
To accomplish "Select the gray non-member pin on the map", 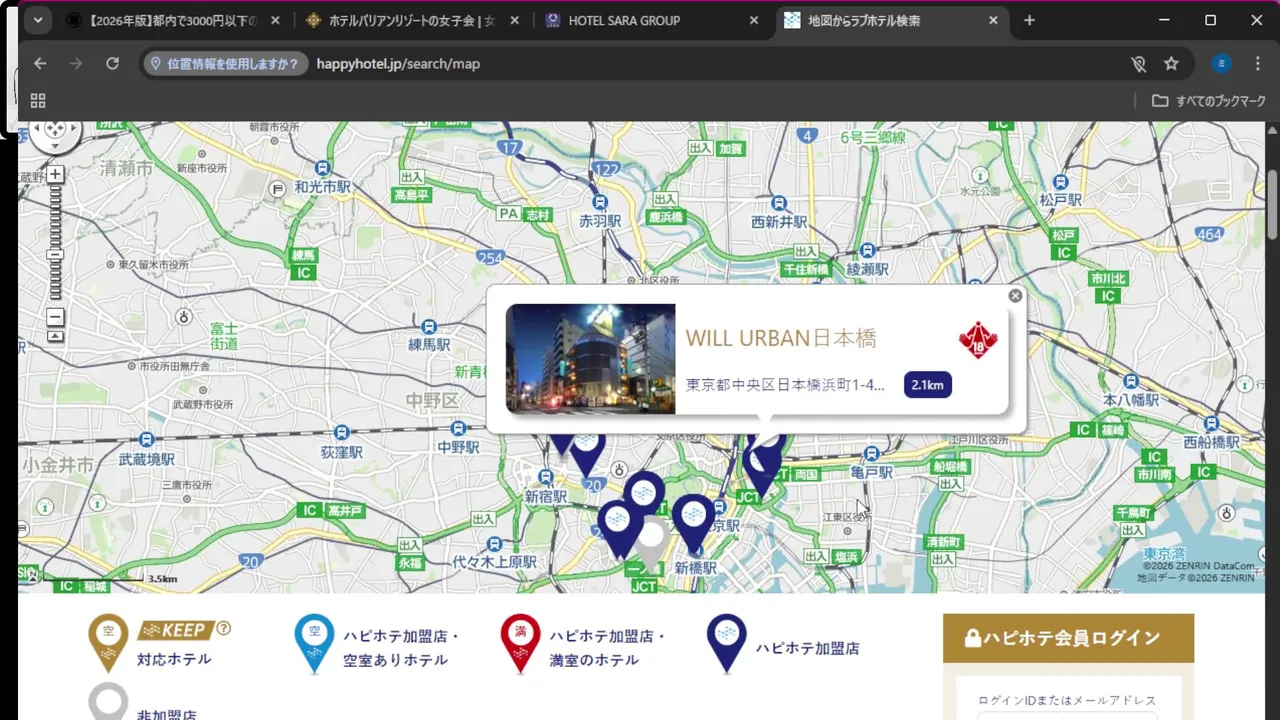I will 652,543.
